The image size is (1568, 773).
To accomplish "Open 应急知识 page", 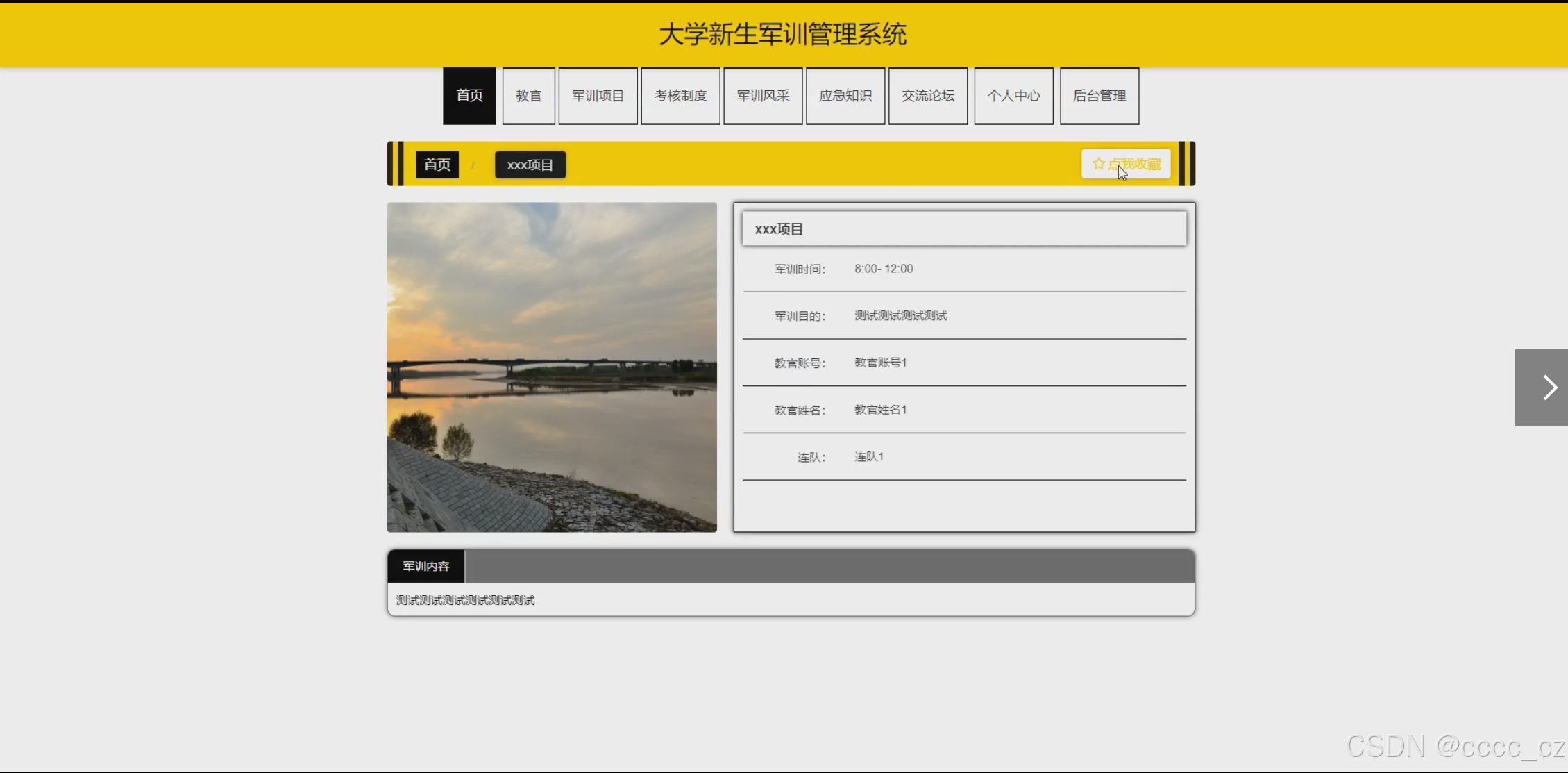I will pyautogui.click(x=845, y=96).
